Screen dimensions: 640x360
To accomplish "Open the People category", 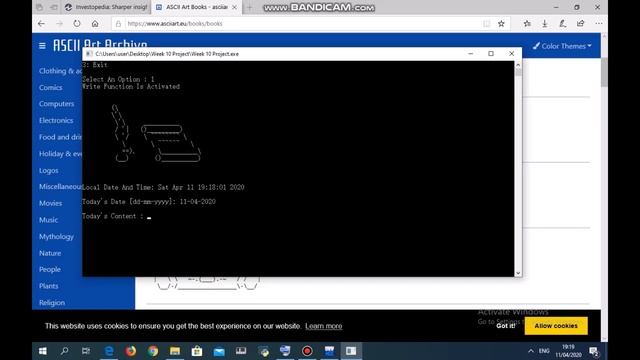I will 50,269.
